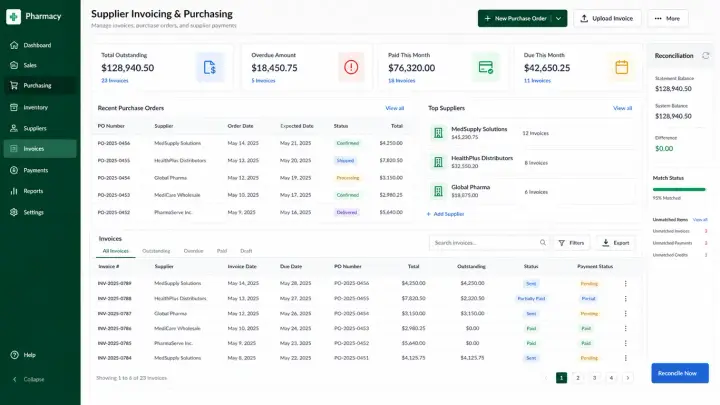
Task: Open the More options menu
Action: click(668, 18)
